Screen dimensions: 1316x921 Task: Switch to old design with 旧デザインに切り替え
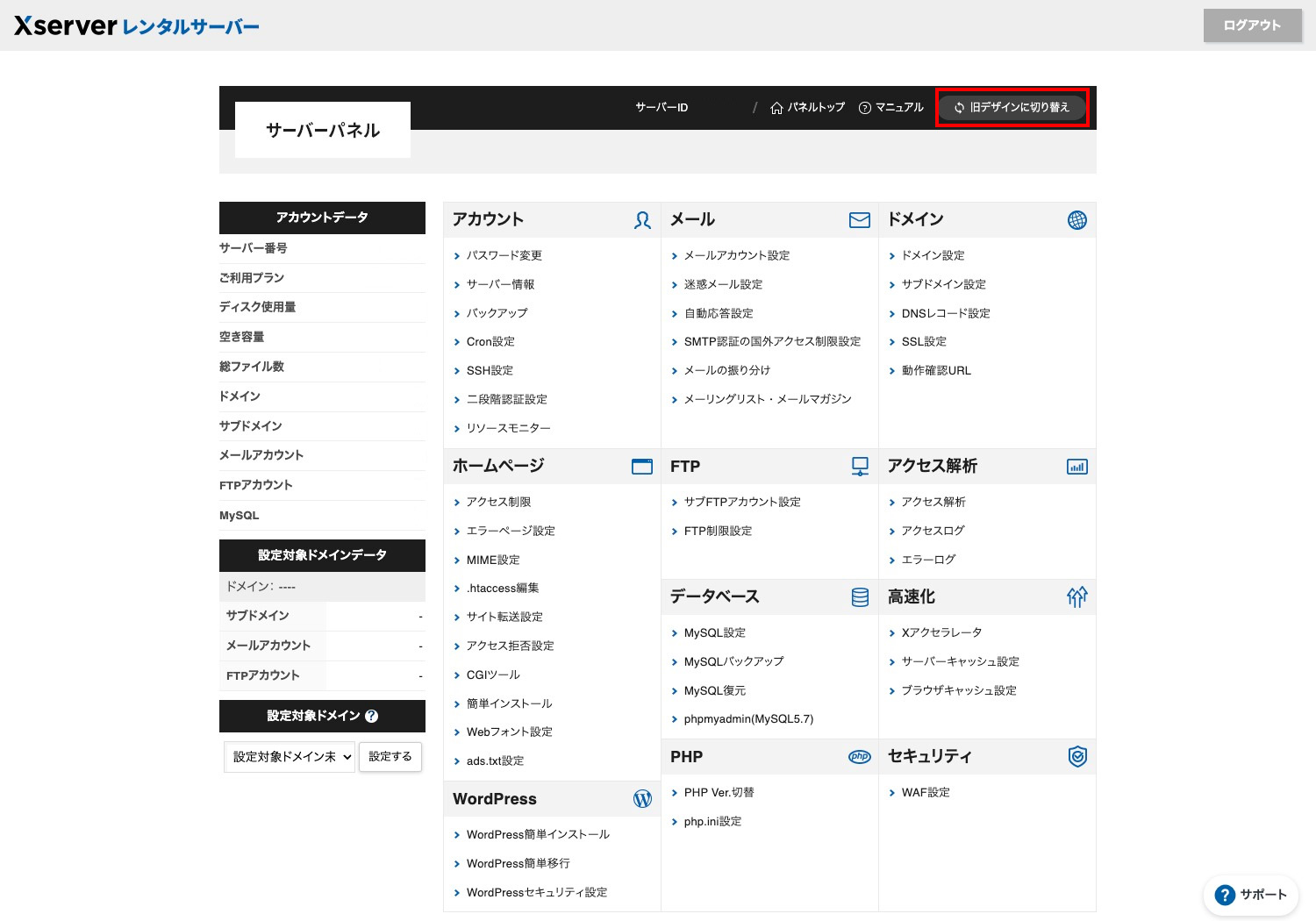pyautogui.click(x=1012, y=108)
